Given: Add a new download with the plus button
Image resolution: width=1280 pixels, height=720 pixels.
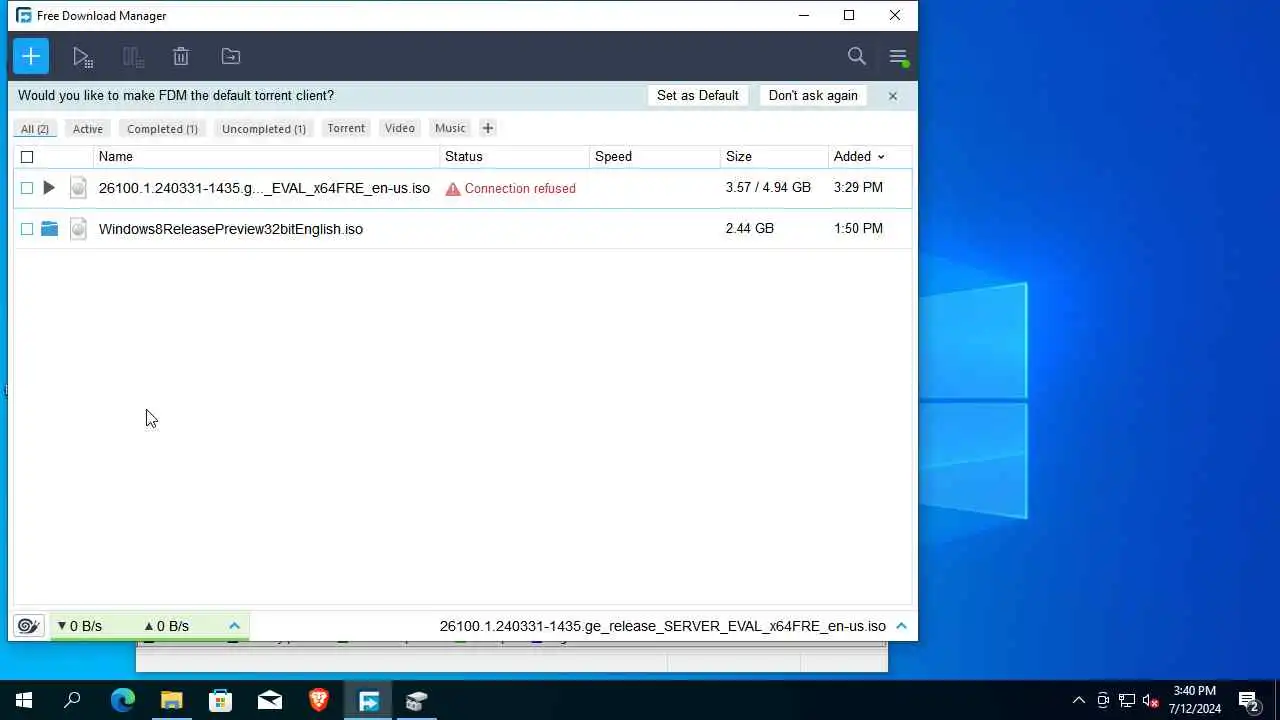Looking at the screenshot, I should coord(31,56).
